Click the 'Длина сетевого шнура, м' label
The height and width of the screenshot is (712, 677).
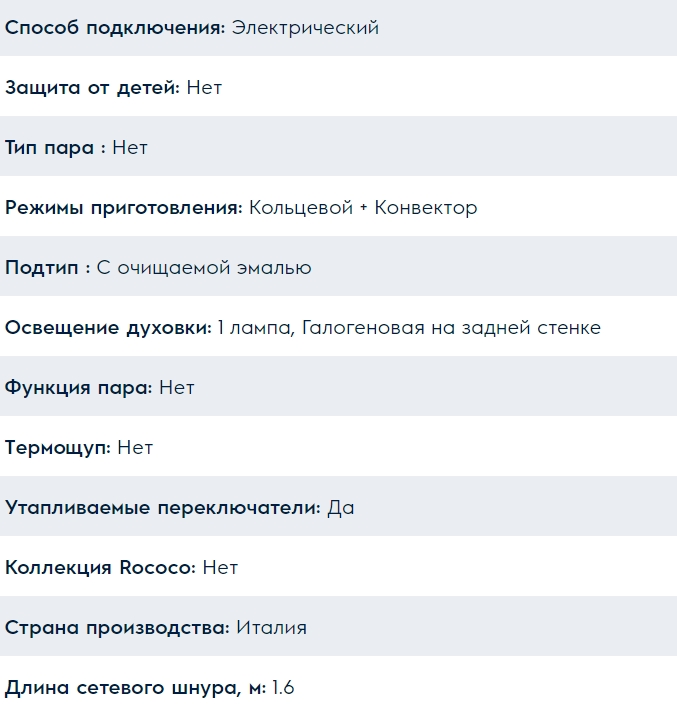pyautogui.click(x=135, y=688)
